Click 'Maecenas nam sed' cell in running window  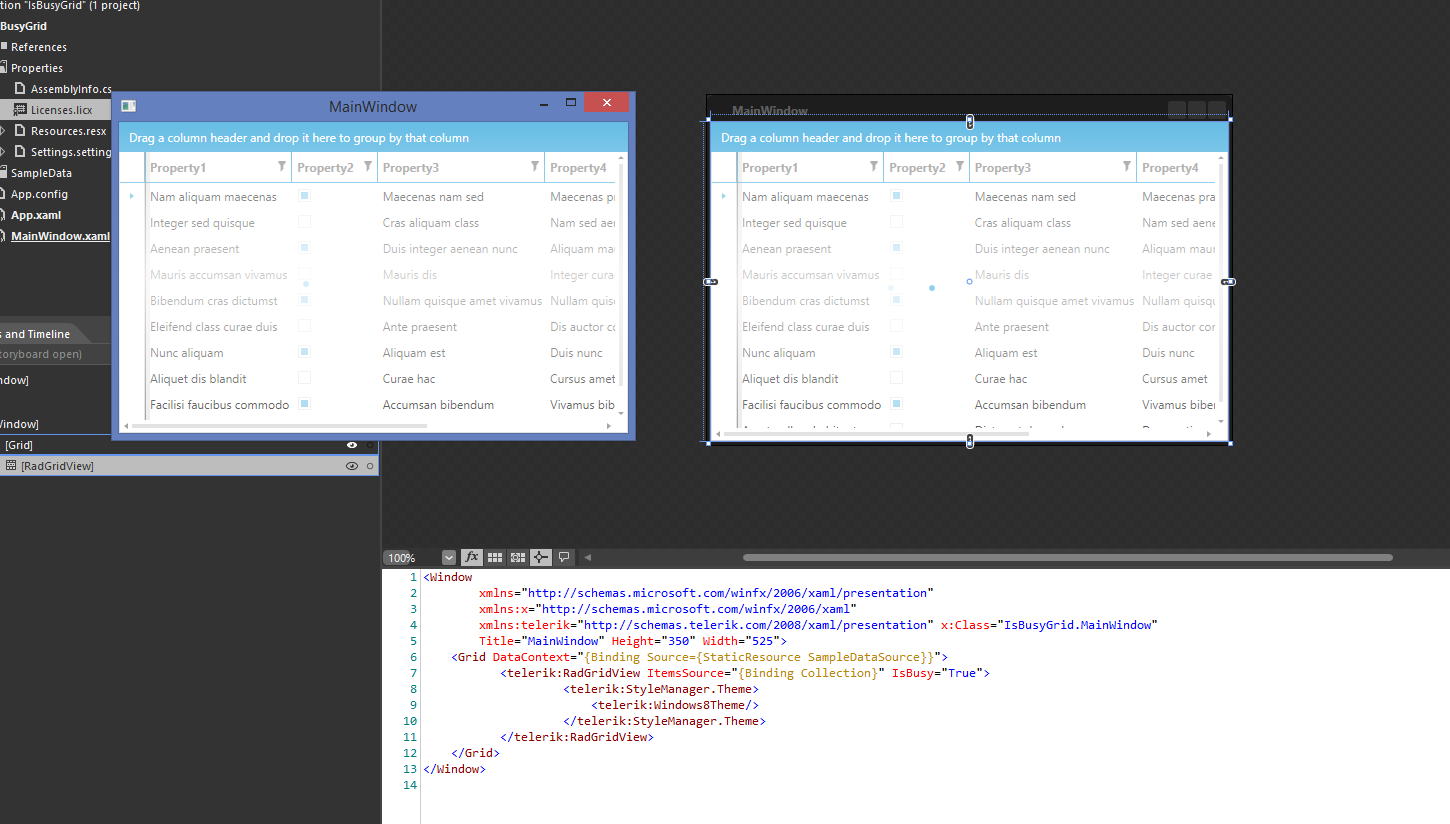pos(433,197)
